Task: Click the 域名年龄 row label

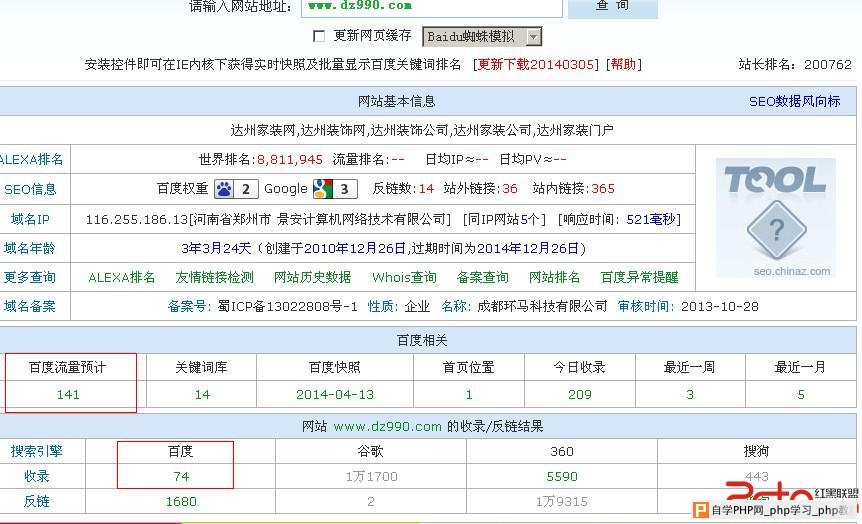Action: (x=30, y=249)
